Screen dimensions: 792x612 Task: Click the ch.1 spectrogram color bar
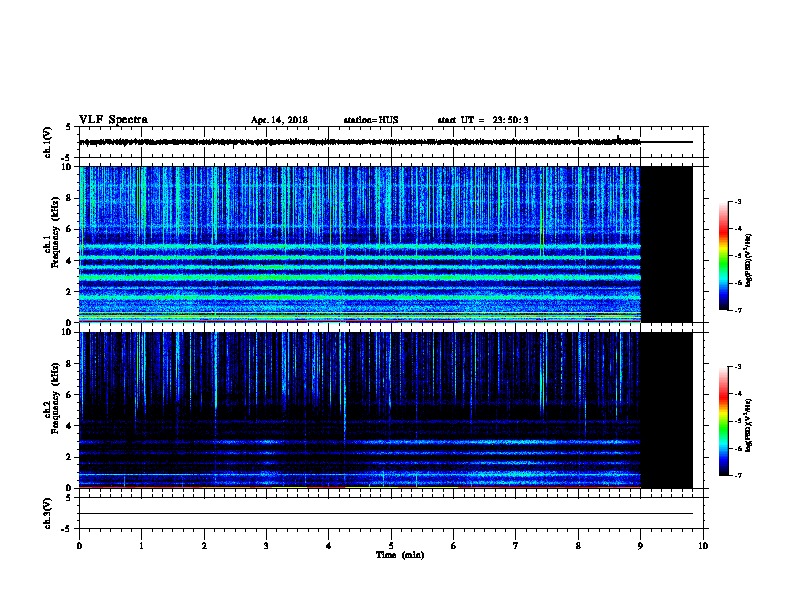[723, 256]
